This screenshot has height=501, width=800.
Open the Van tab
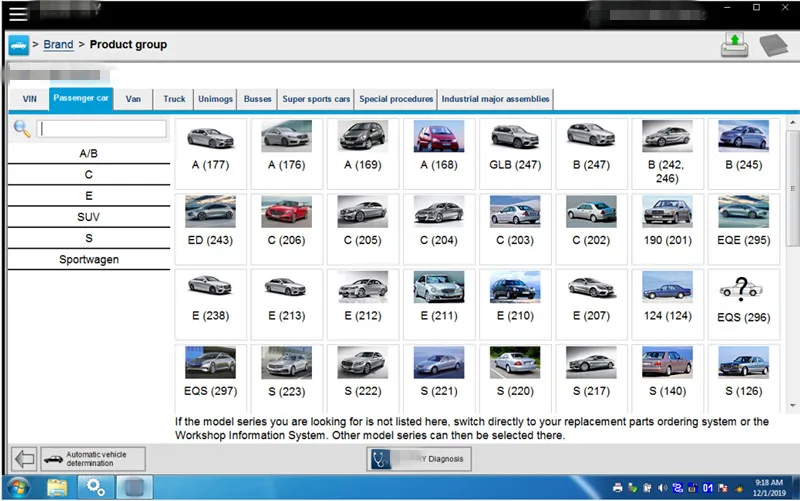[x=133, y=99]
